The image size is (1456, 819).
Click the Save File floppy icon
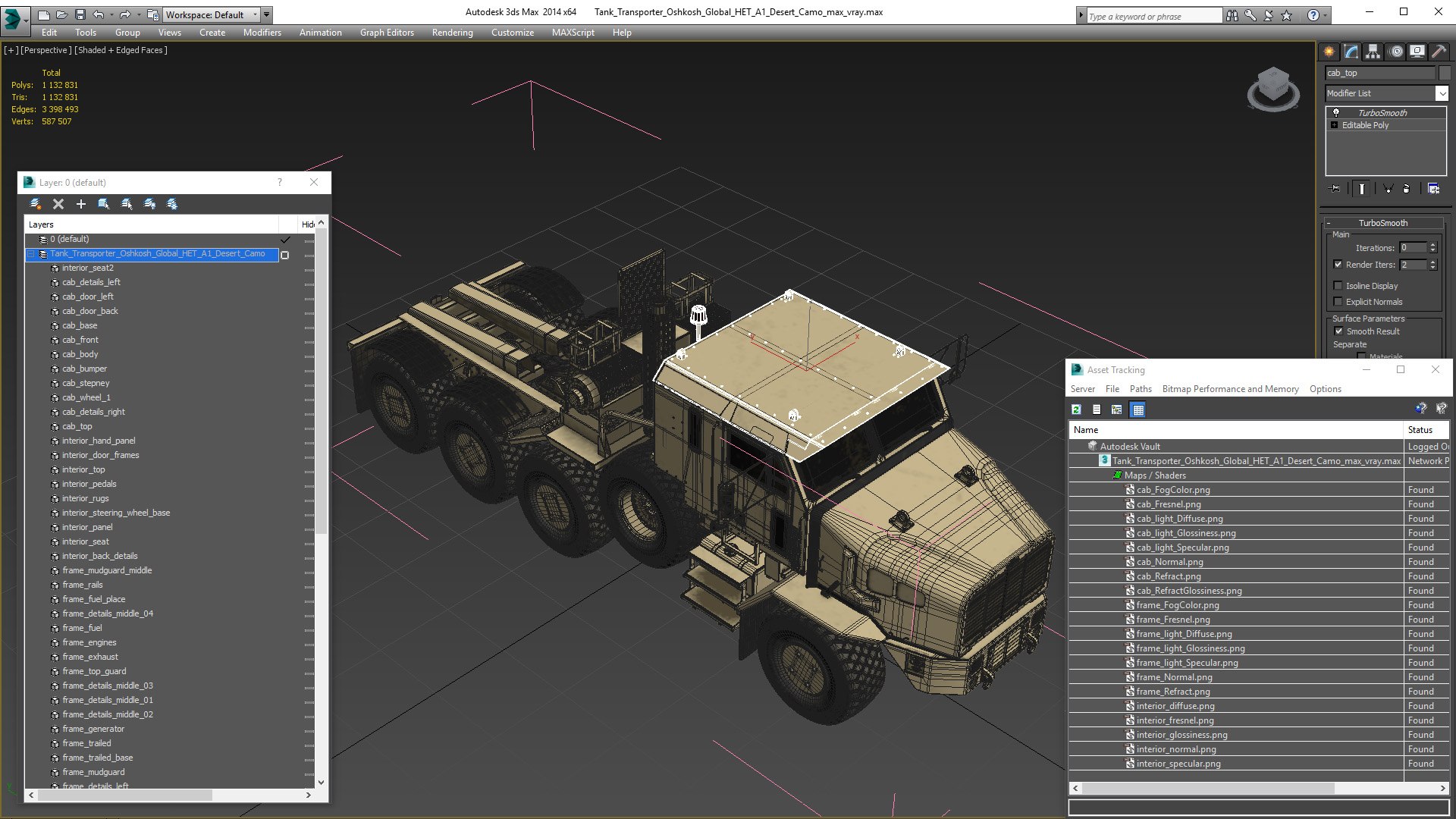click(x=79, y=14)
